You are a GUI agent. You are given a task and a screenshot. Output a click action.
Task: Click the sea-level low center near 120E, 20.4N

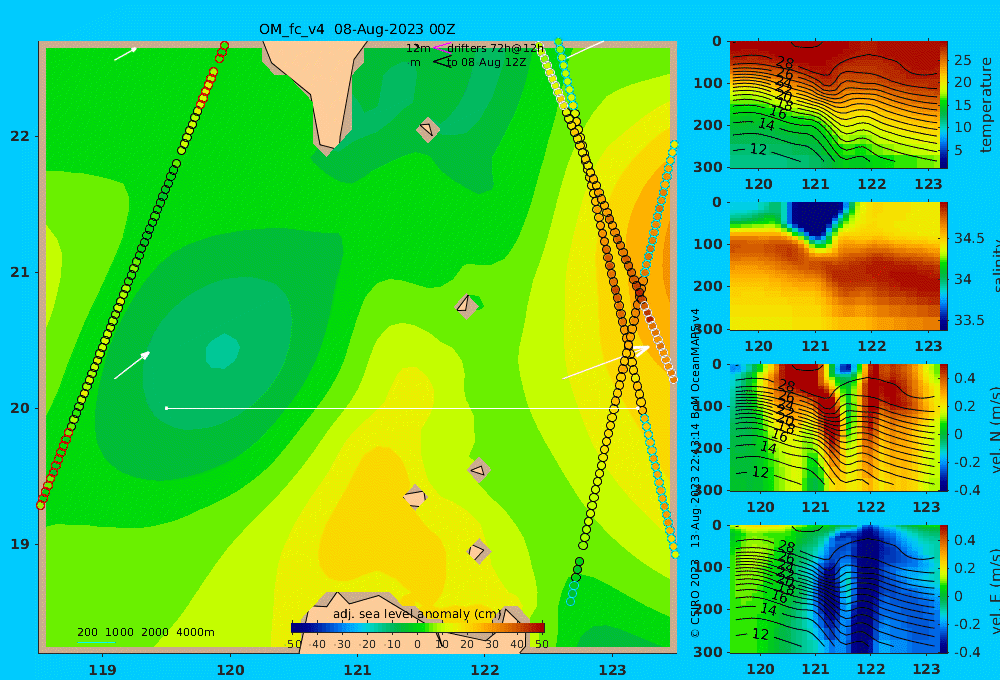(223, 351)
